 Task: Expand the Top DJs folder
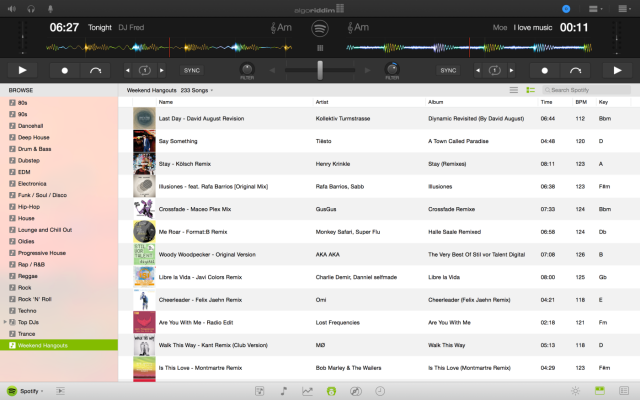[x=5, y=323]
